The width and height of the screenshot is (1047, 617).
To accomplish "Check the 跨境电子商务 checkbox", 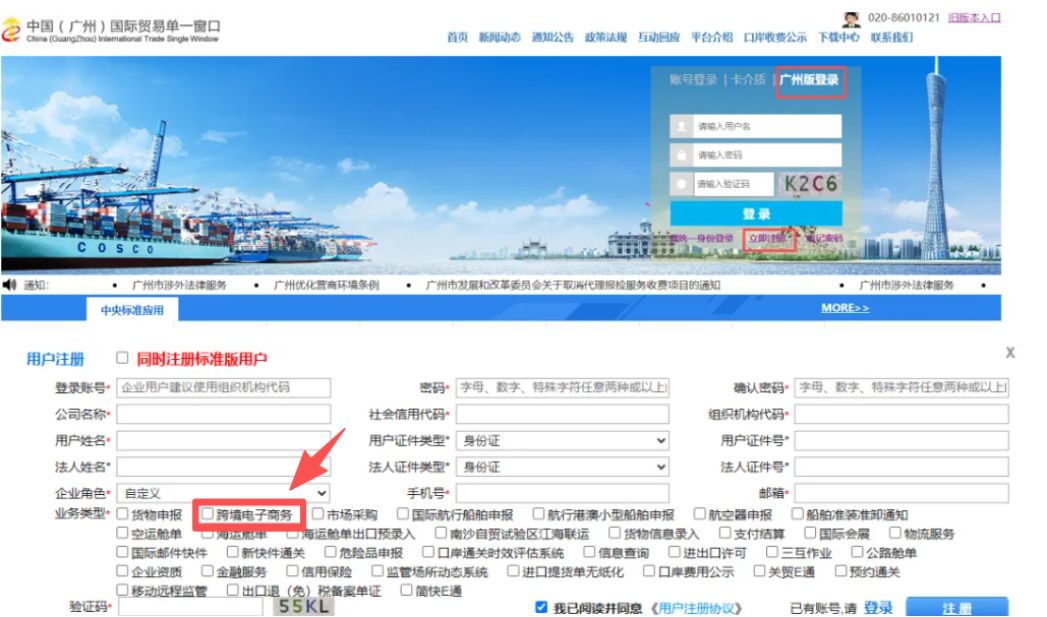I will pos(208,513).
